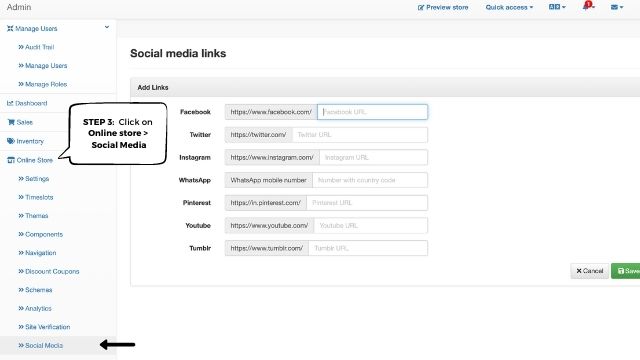The image size is (640, 360).
Task: Focus the Facebook URL field
Action: (x=372, y=112)
